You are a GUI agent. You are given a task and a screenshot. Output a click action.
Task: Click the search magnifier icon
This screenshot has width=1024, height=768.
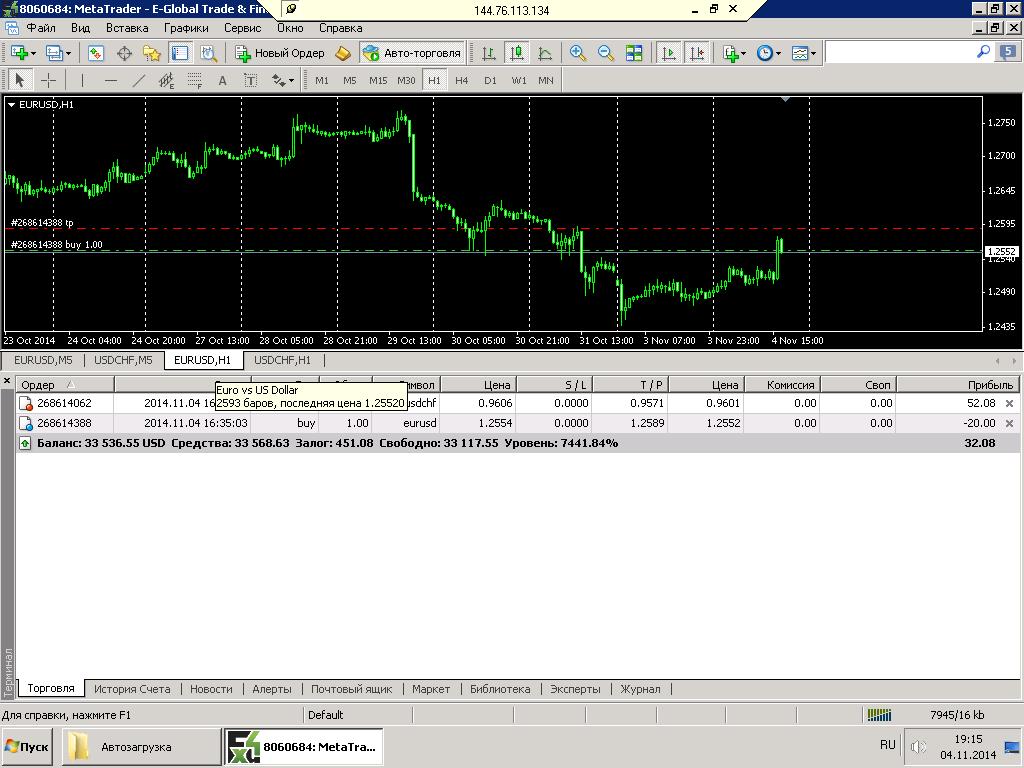tap(983, 52)
